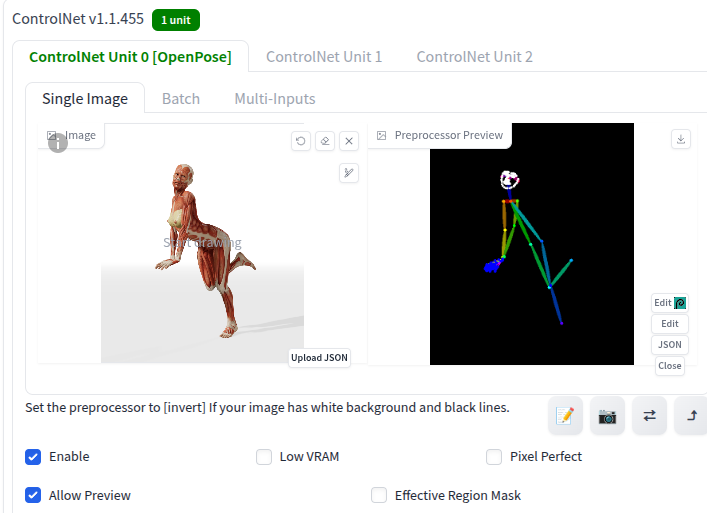Turn on Pixel Perfect
Image resolution: width=707 pixels, height=513 pixels.
494,457
